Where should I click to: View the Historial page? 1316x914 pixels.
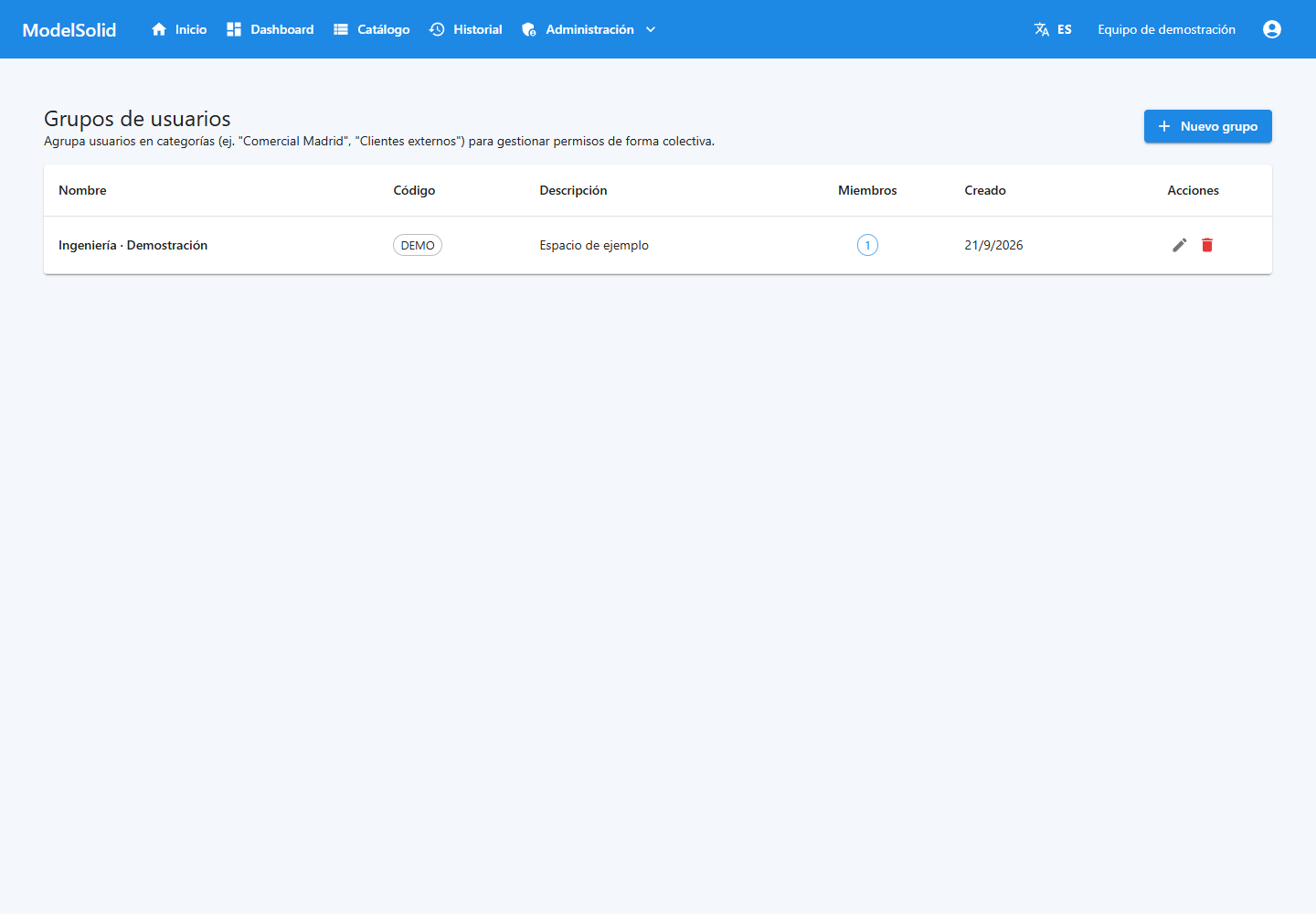[x=466, y=29]
